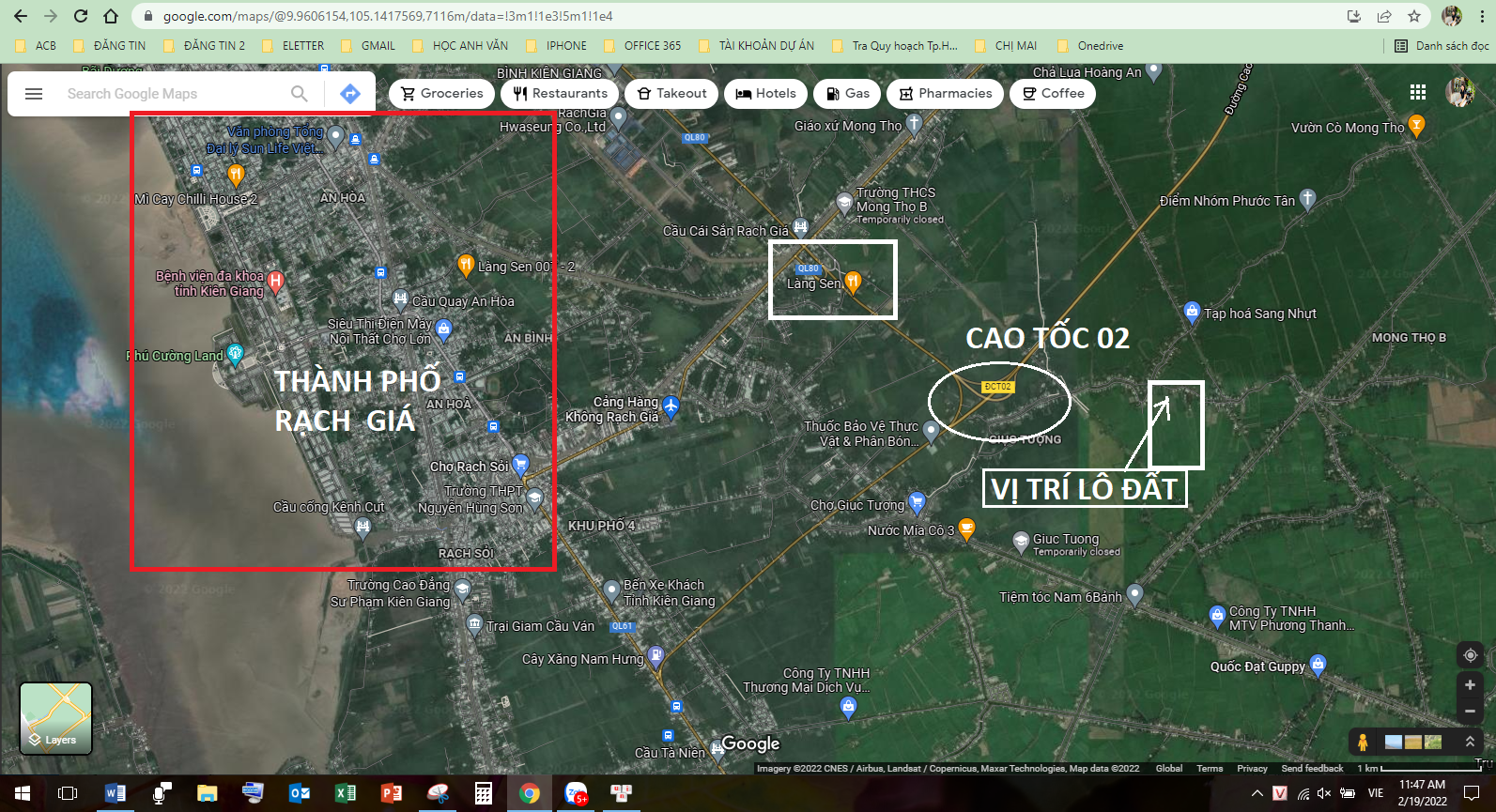Select the Chợ Rạch Sỏi market pin
The height and width of the screenshot is (812, 1496).
pos(521,464)
